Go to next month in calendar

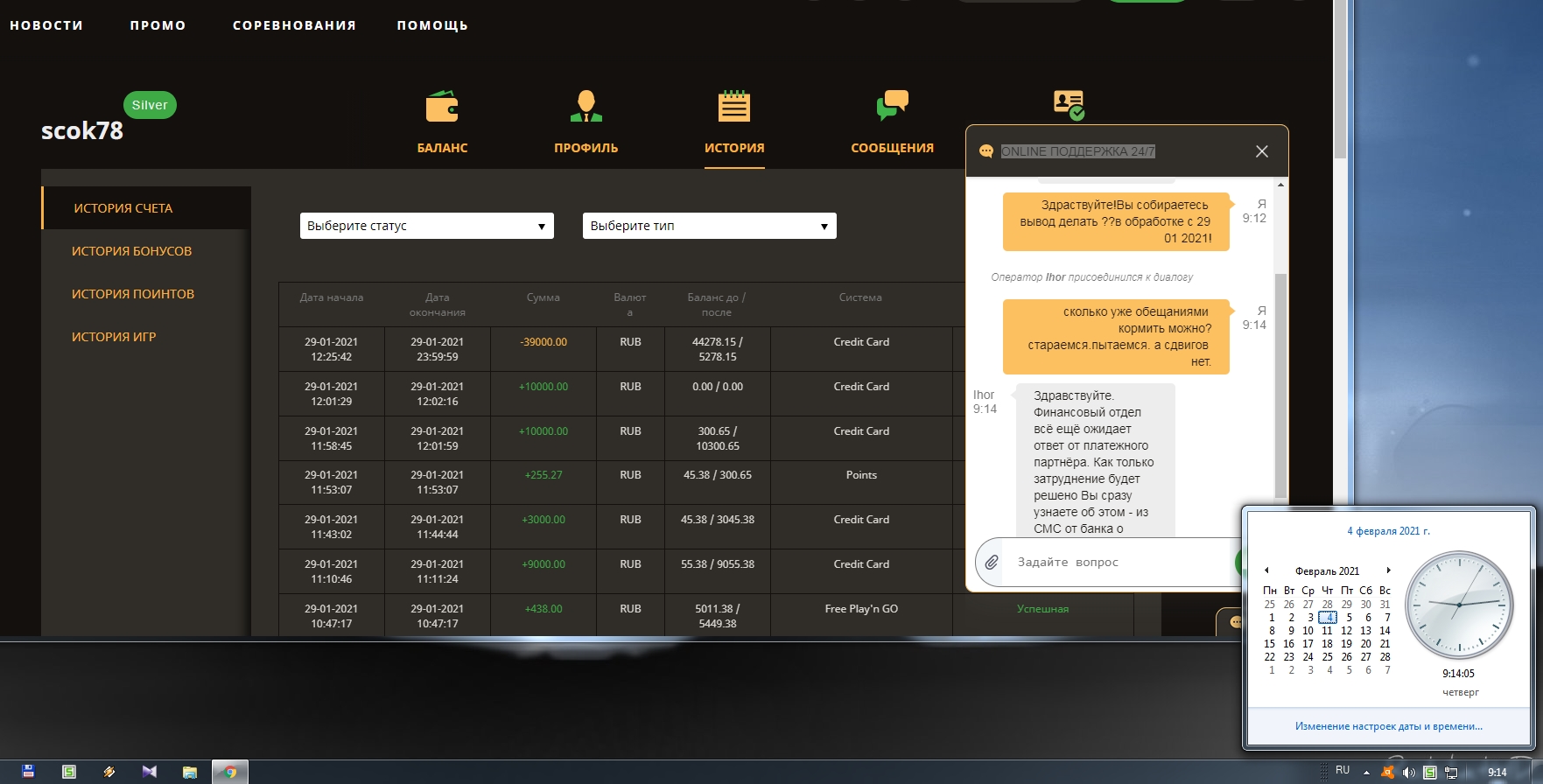click(1388, 570)
